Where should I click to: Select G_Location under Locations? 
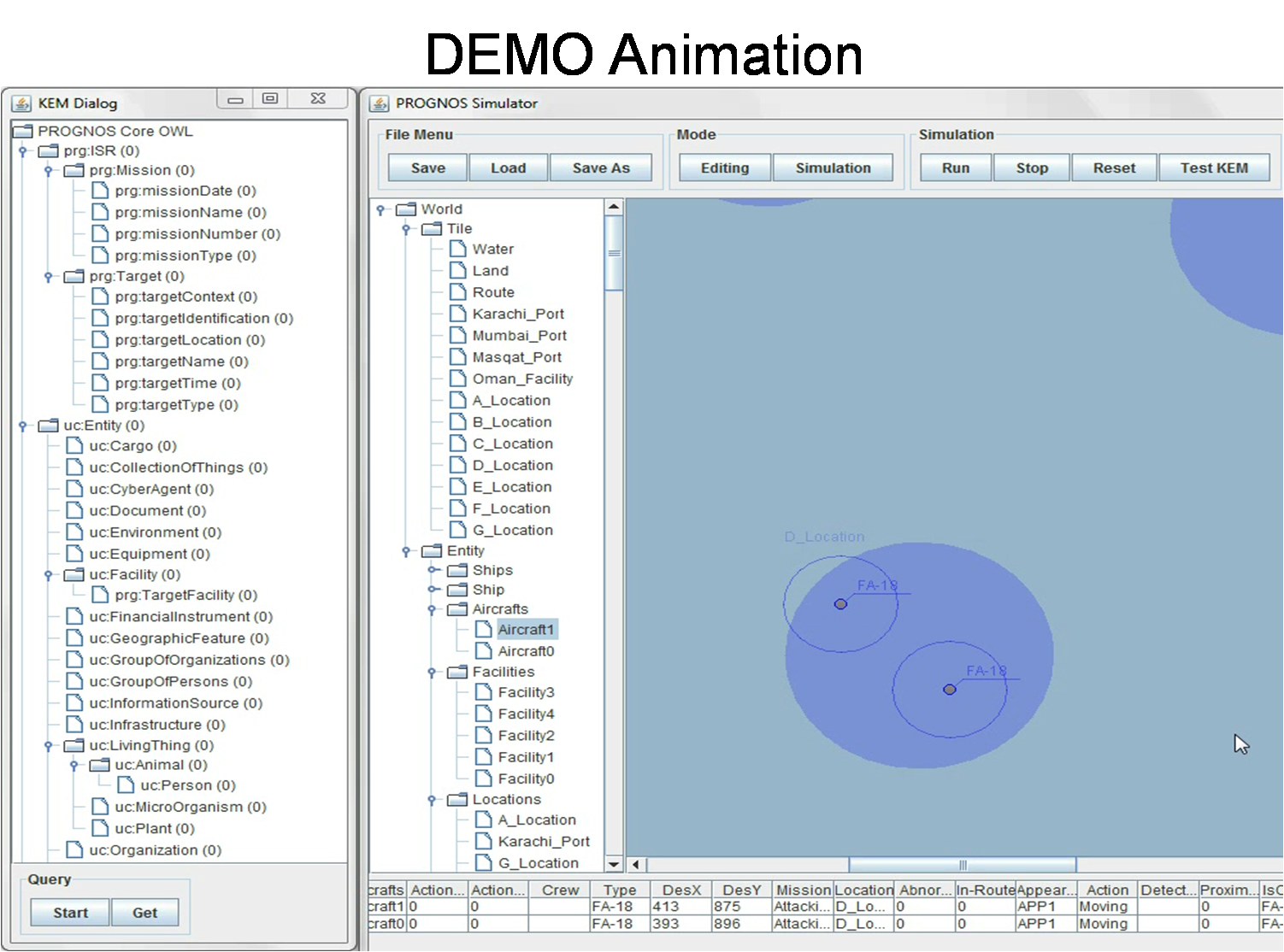point(539,863)
